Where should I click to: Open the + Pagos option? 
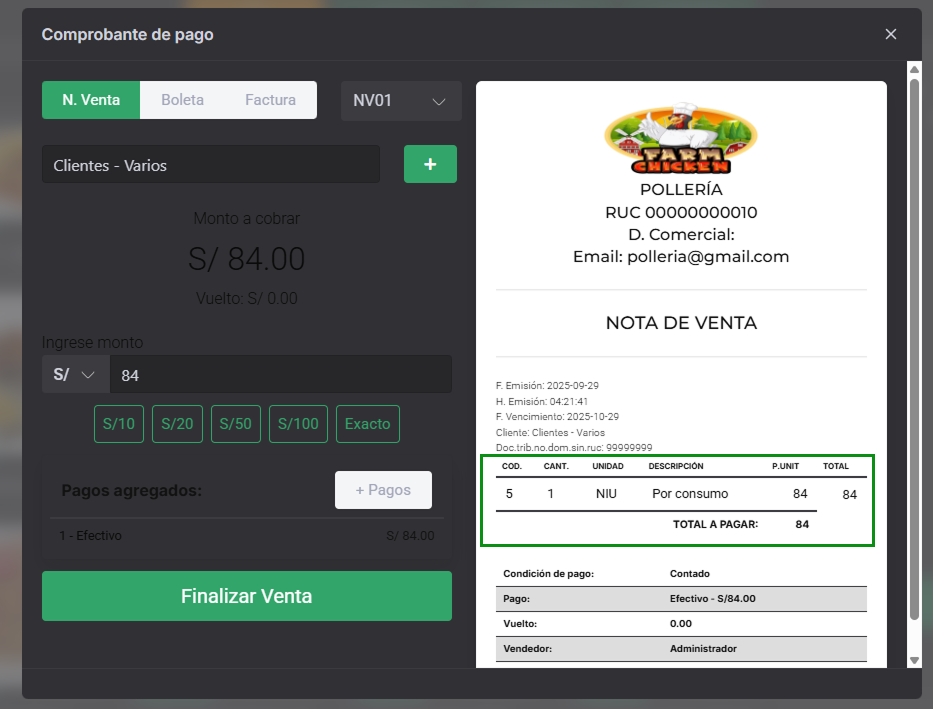[383, 490]
